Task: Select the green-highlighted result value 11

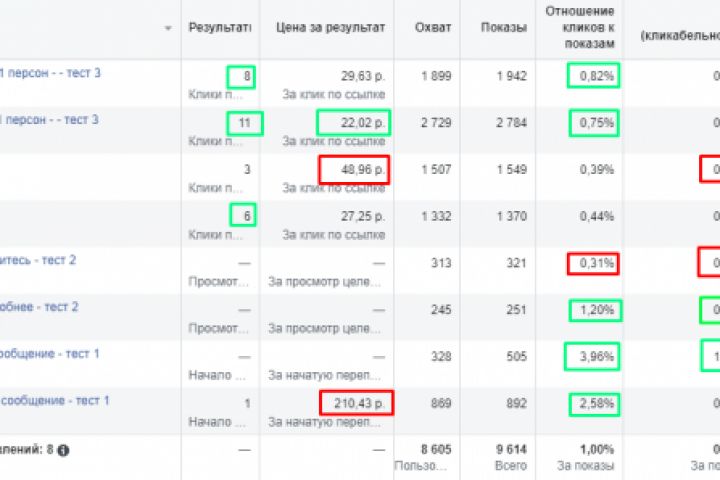Action: pos(244,123)
